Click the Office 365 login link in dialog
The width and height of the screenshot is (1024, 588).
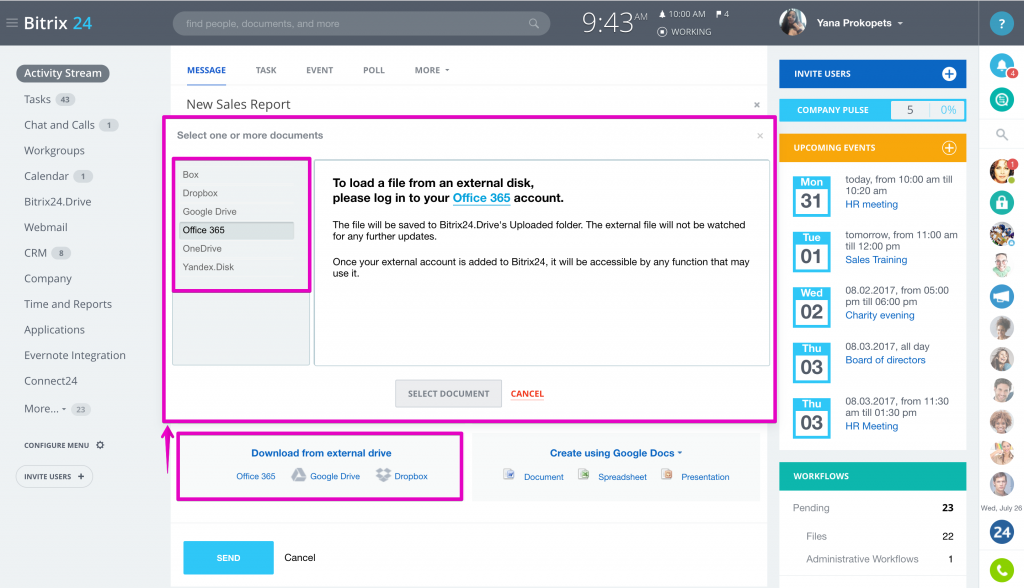tap(481, 198)
